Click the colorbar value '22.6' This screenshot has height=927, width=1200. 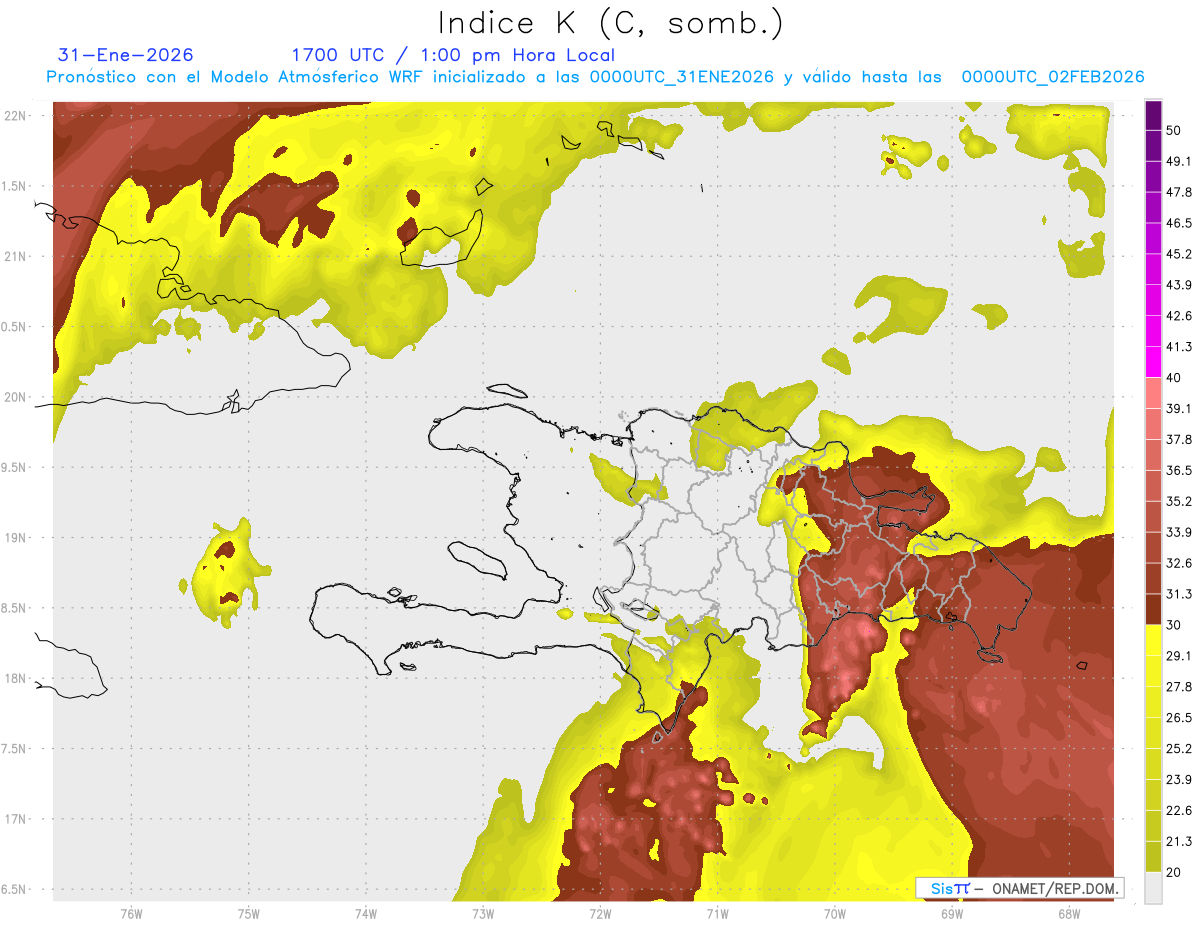[x=1179, y=811]
